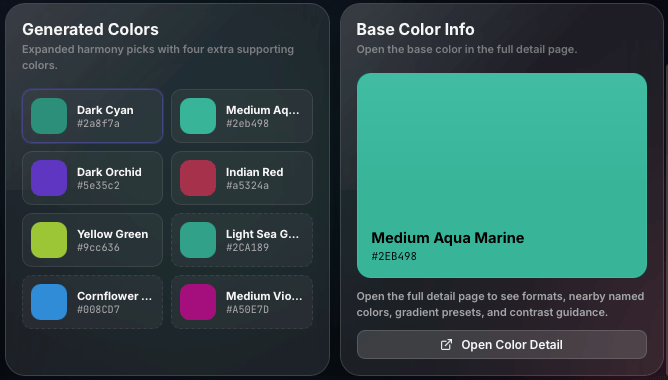Click the Light Sea G... name label

coord(262,234)
